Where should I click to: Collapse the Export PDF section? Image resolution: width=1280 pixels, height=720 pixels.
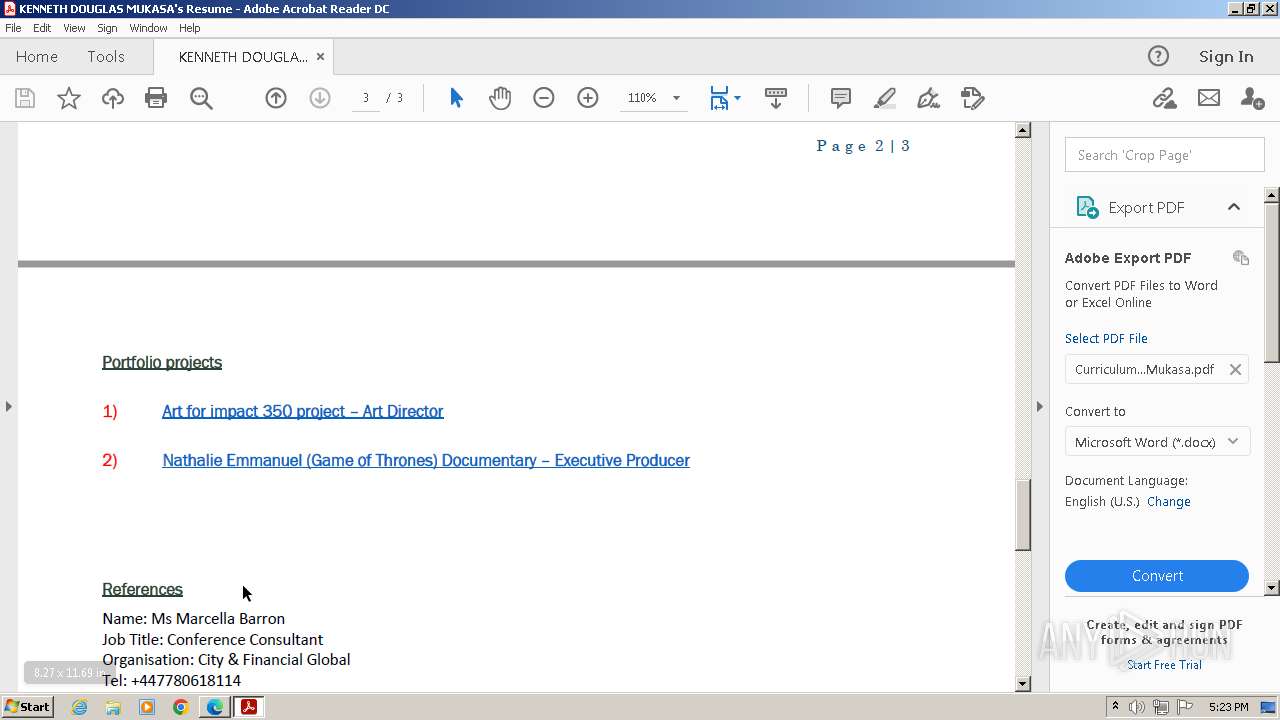coord(1234,207)
